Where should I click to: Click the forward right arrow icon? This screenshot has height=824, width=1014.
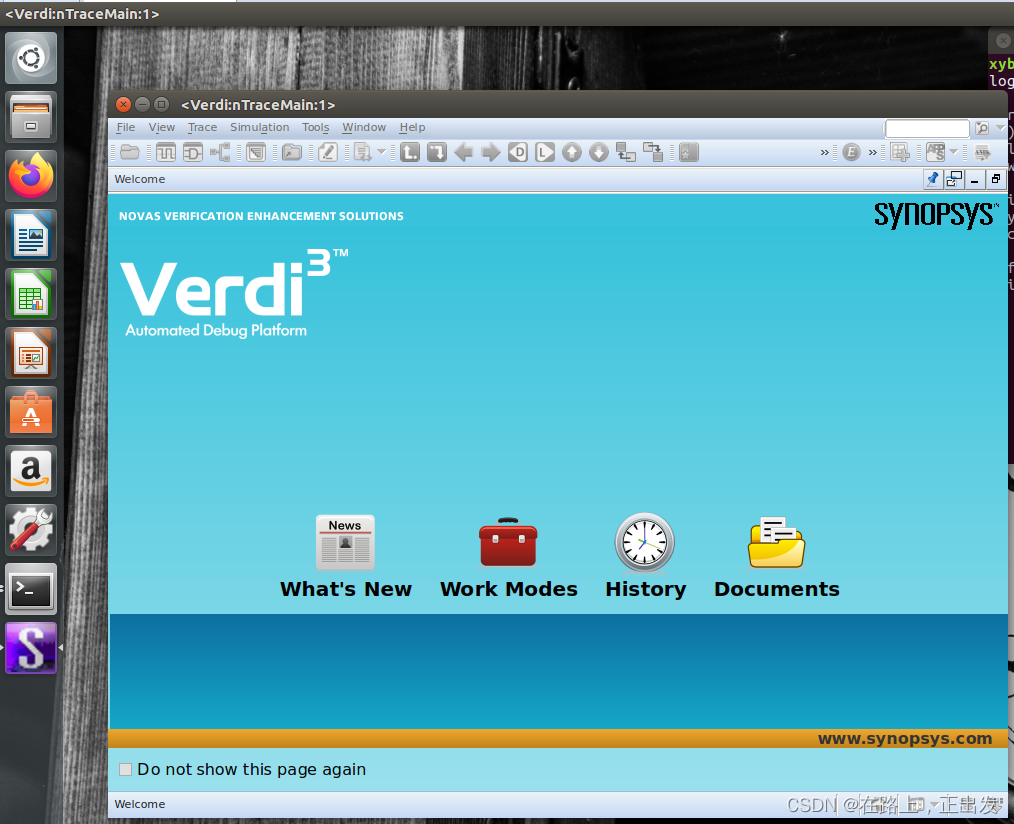click(491, 153)
